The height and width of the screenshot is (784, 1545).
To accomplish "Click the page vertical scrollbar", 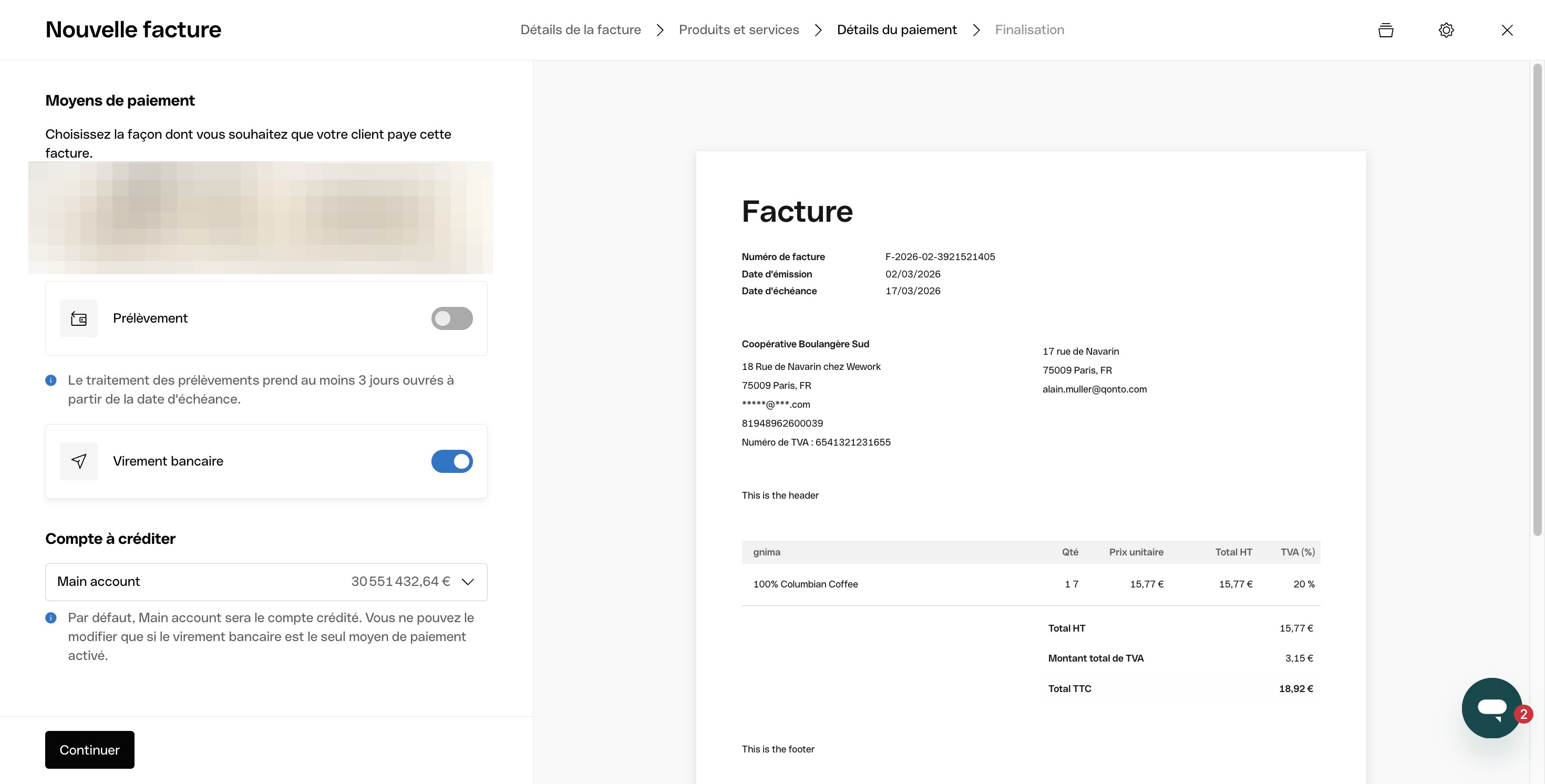I will click(1537, 300).
